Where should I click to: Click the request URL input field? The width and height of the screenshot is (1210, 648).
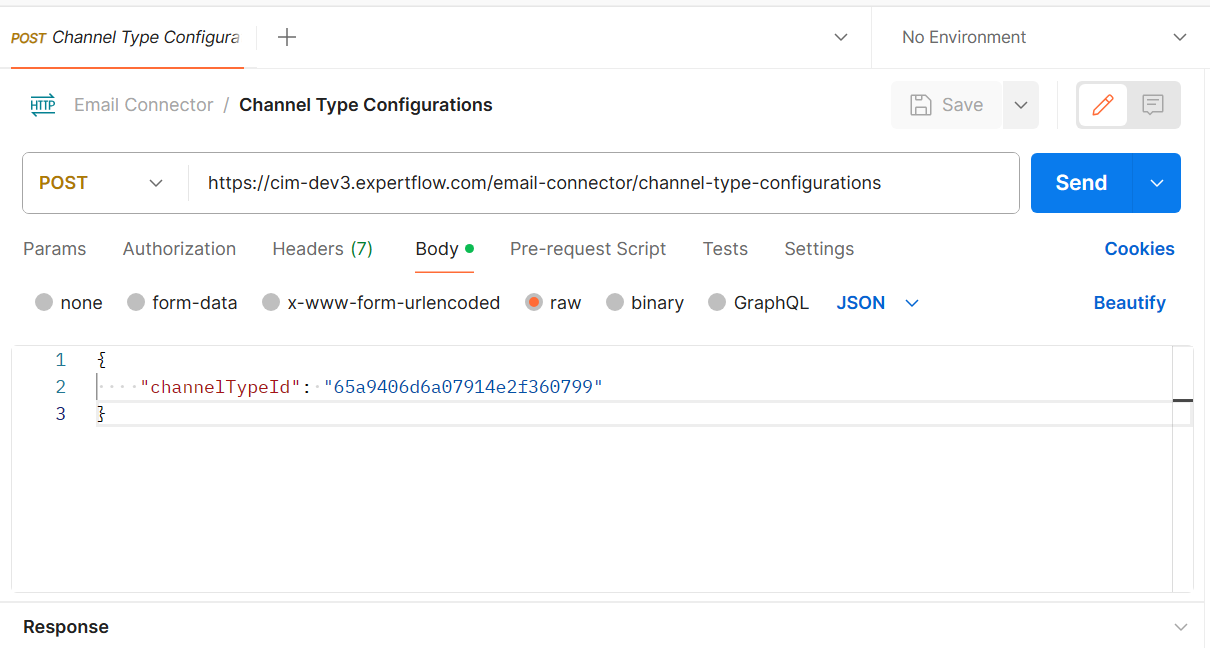point(600,183)
